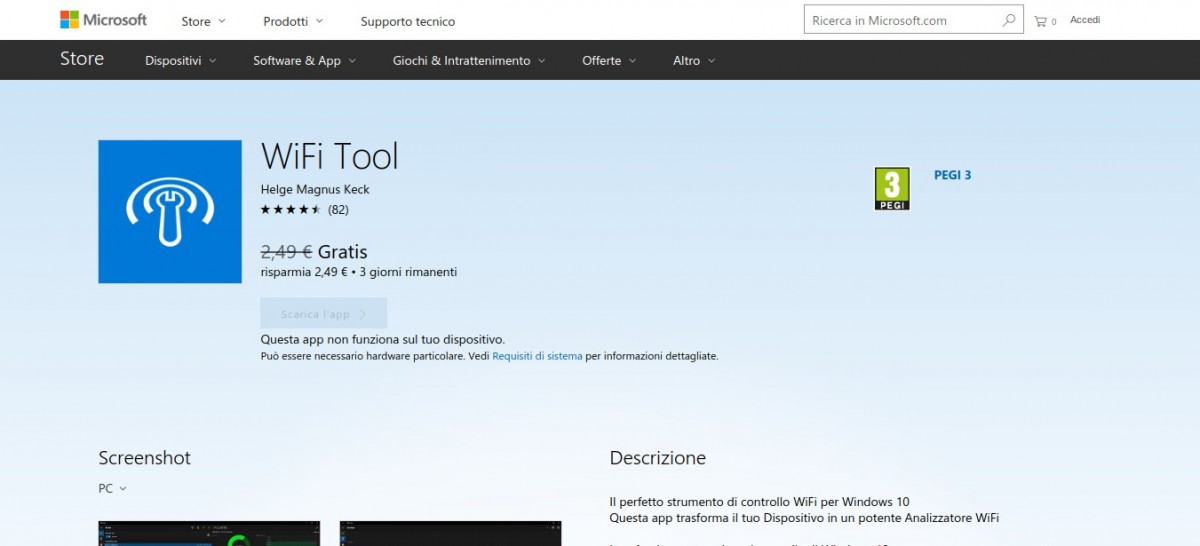Expand the Prodotti dropdown
This screenshot has width=1200, height=546.
click(293, 21)
